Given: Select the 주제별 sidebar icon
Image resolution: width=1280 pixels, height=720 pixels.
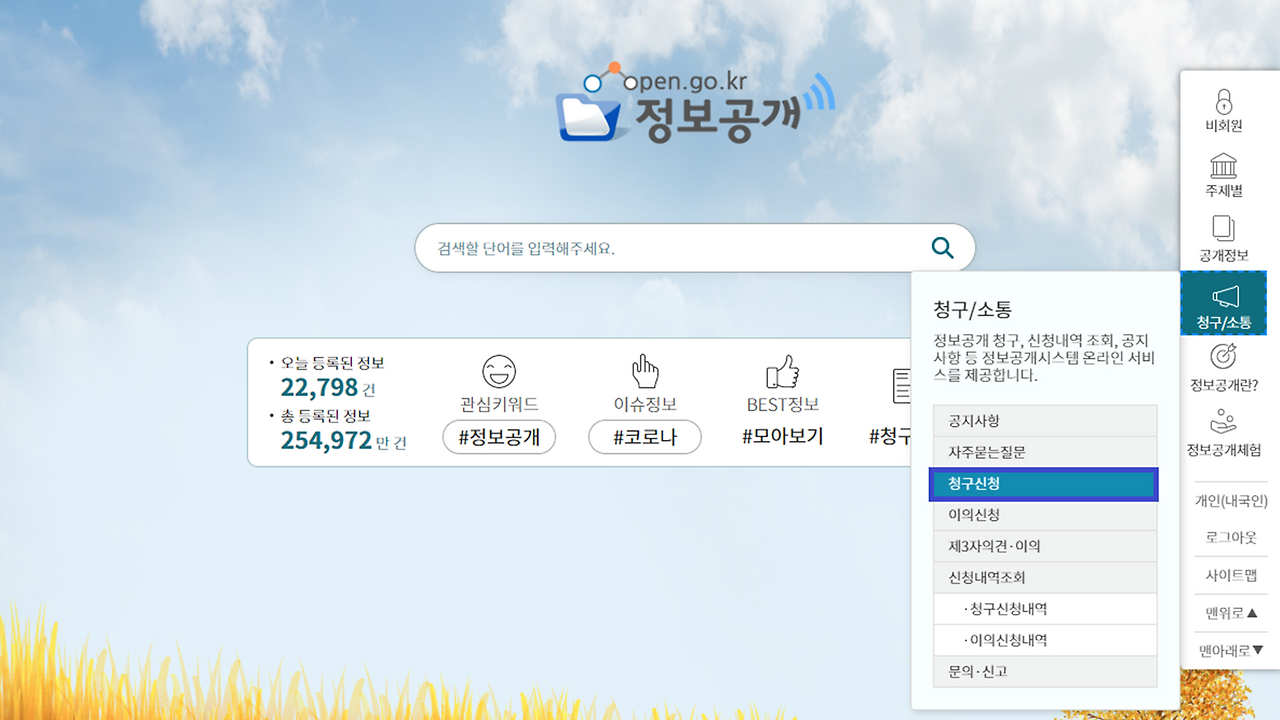Looking at the screenshot, I should pos(1224,177).
